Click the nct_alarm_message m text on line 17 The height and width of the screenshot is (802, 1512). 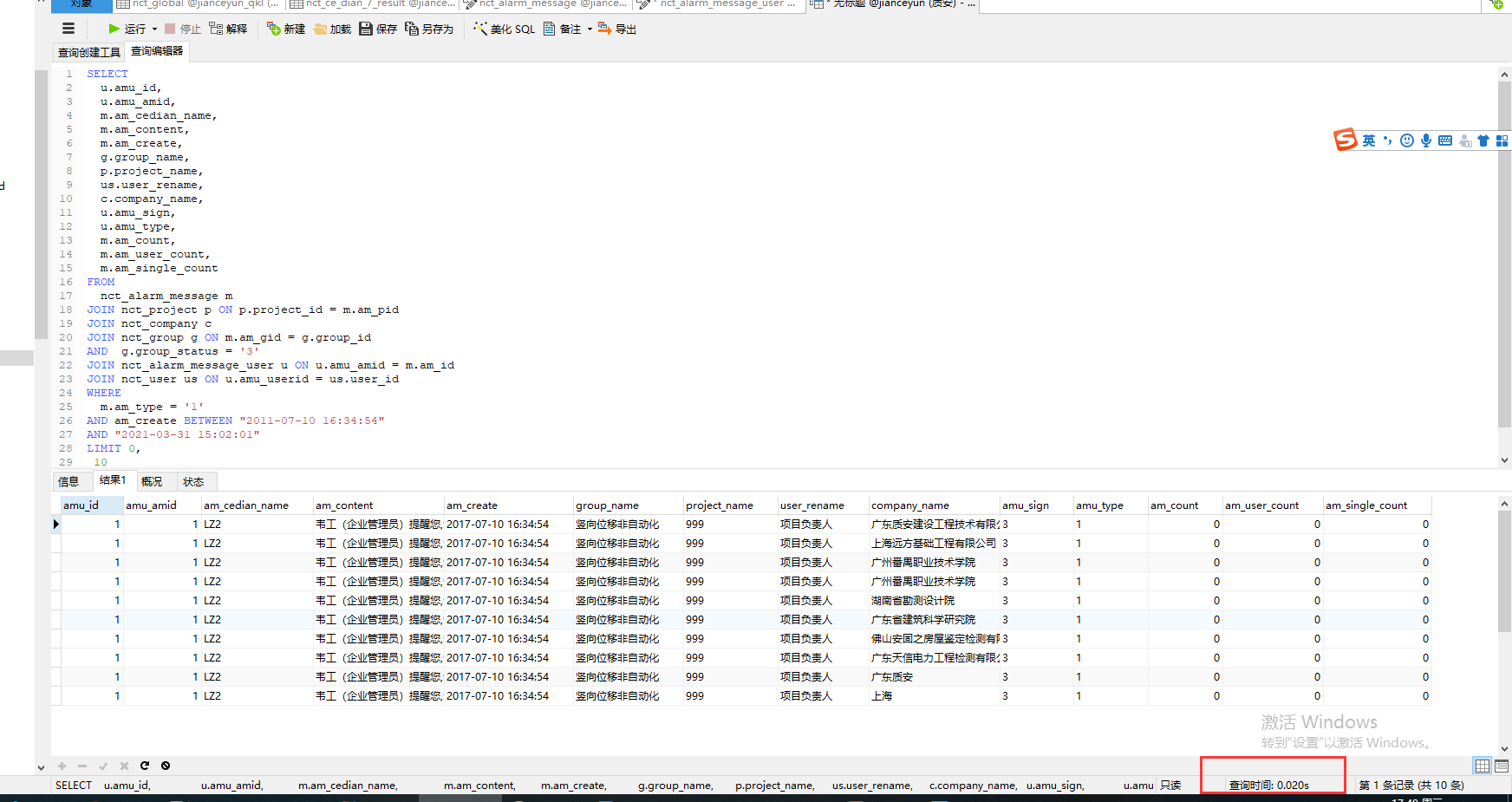coord(166,296)
